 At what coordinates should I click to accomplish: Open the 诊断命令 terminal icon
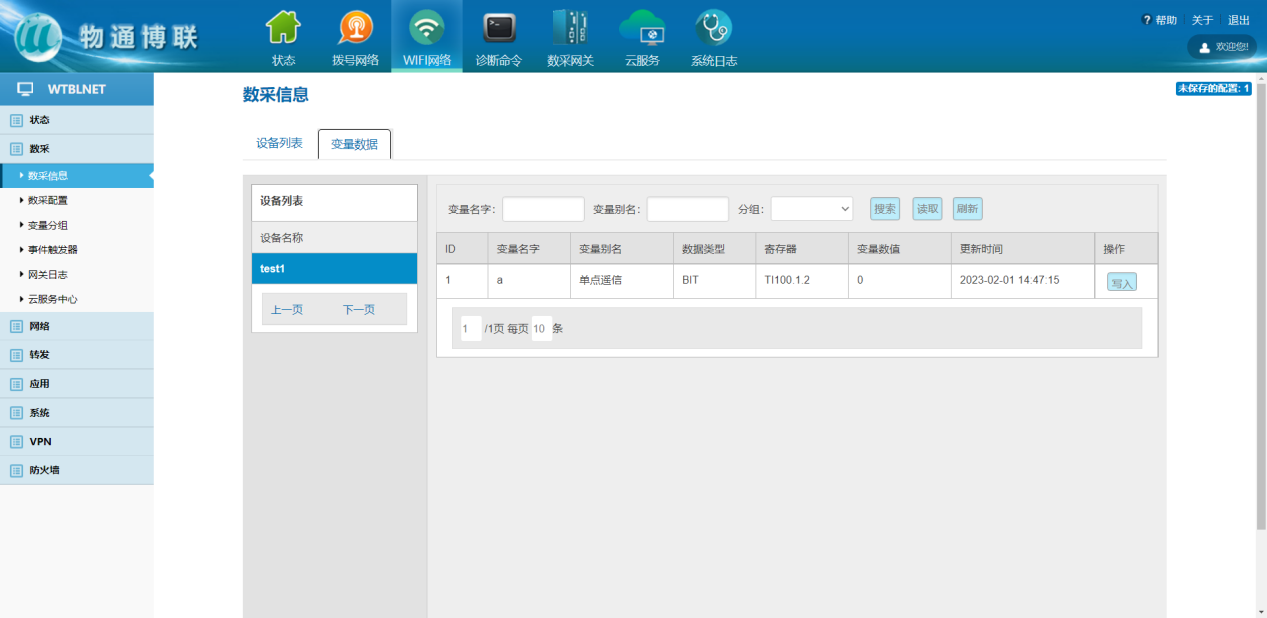point(498,28)
